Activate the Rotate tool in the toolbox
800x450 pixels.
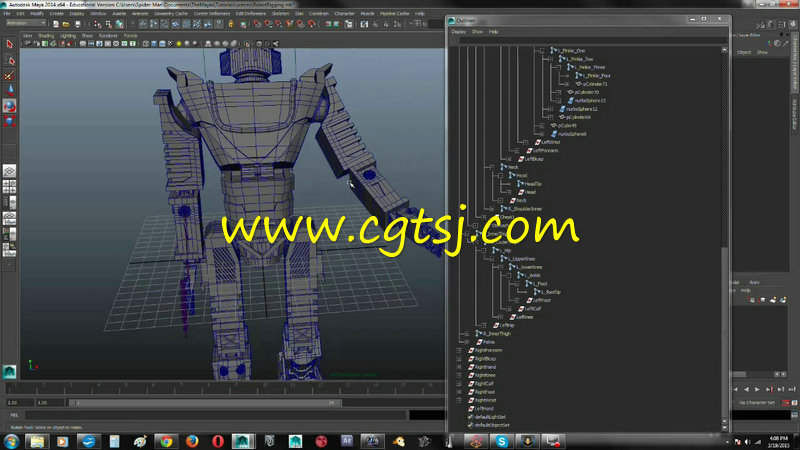pyautogui.click(x=9, y=106)
